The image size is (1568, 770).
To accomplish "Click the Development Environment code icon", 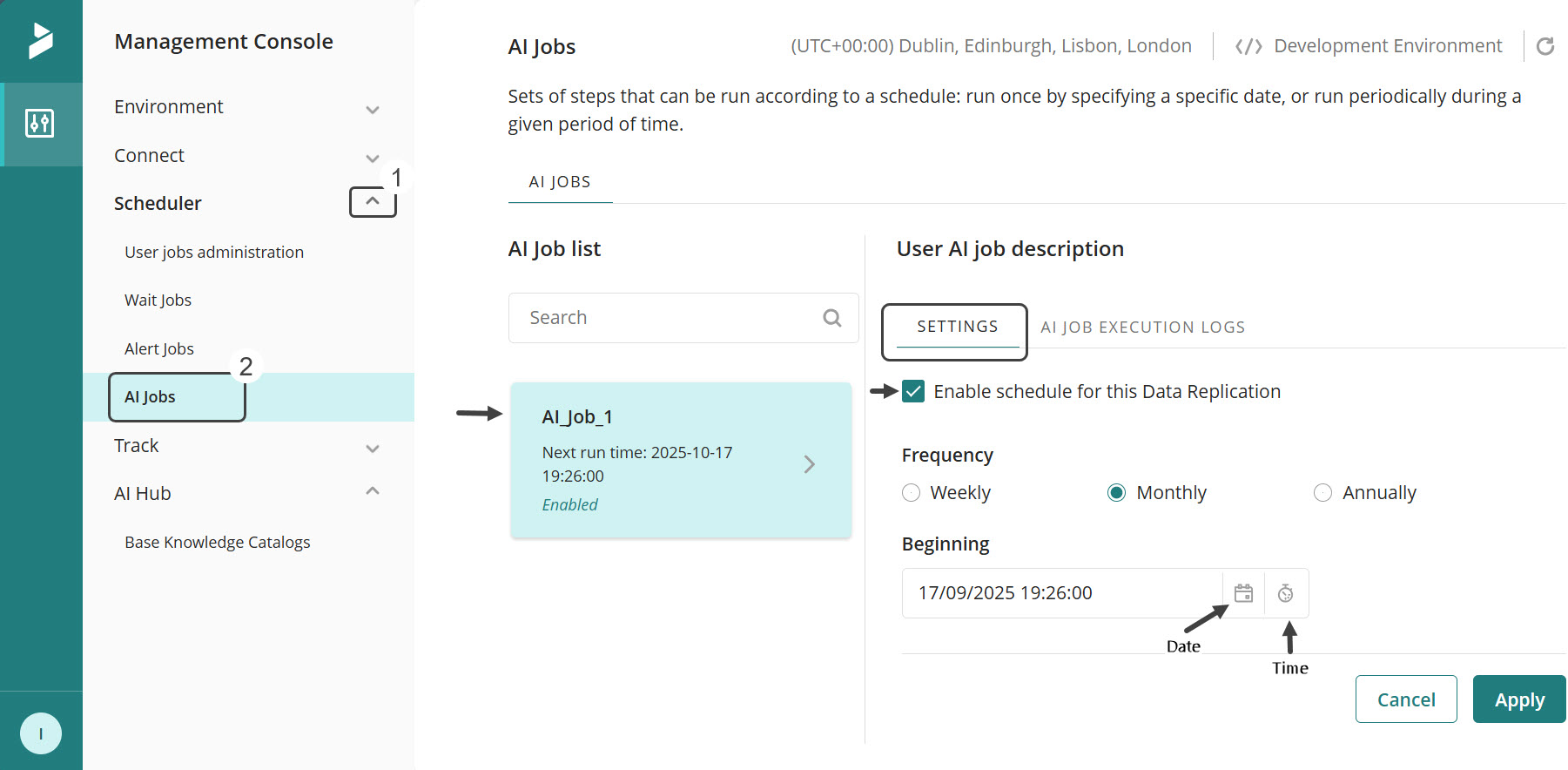I will (1248, 46).
